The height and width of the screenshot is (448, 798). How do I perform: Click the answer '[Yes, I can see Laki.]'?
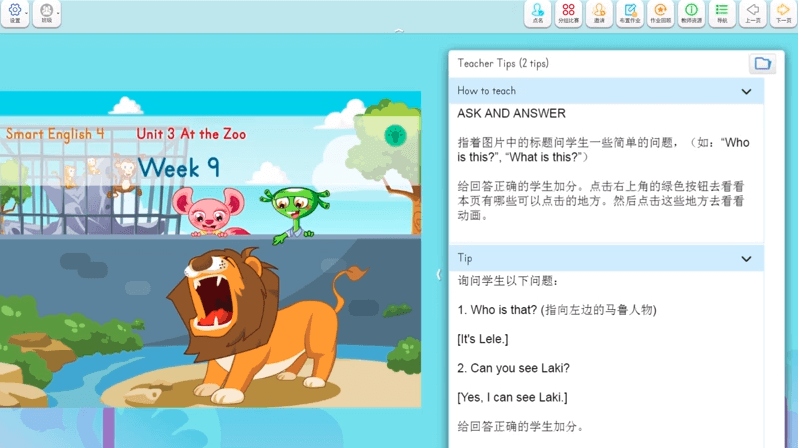click(x=512, y=397)
